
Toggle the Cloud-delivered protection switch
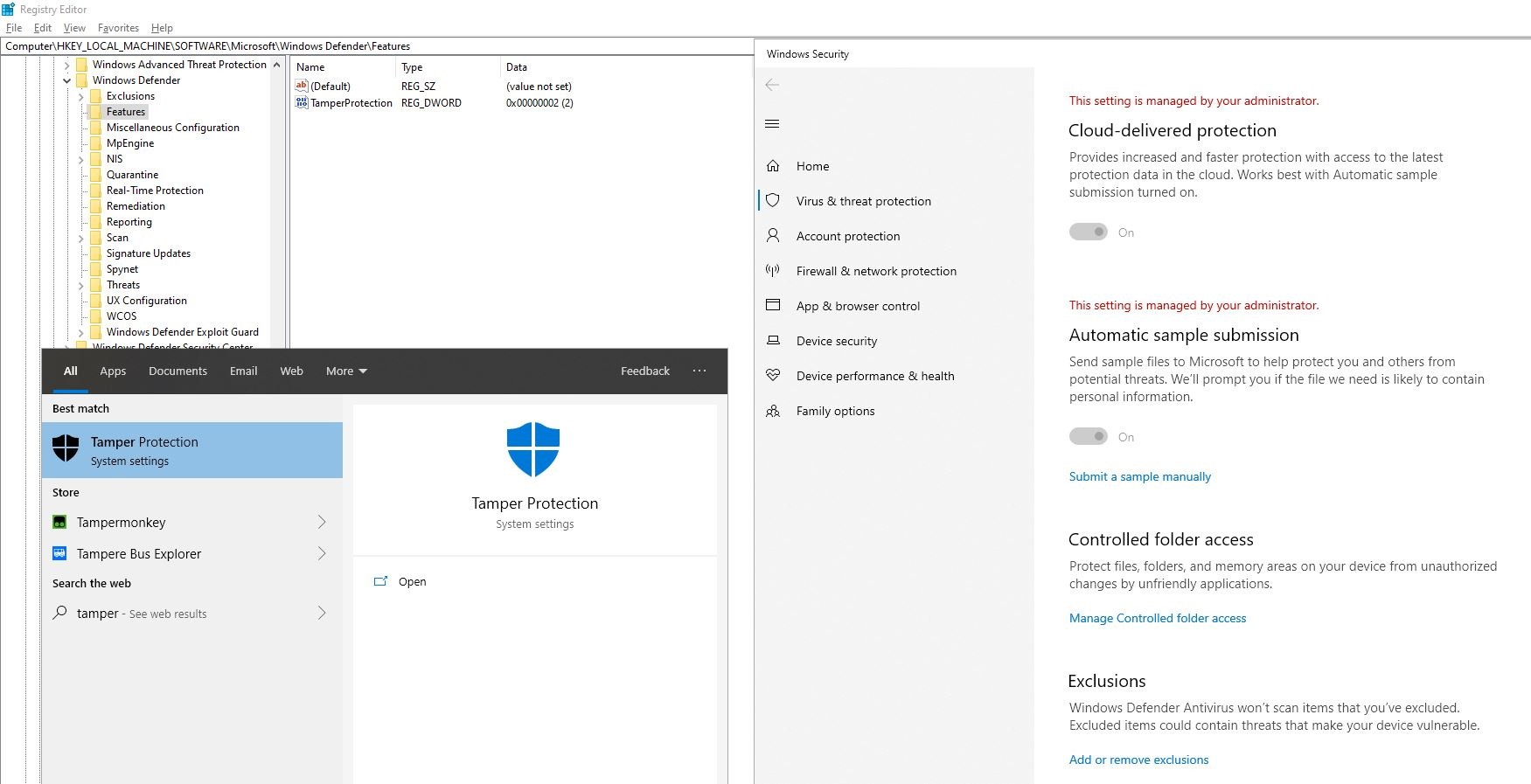(1089, 232)
